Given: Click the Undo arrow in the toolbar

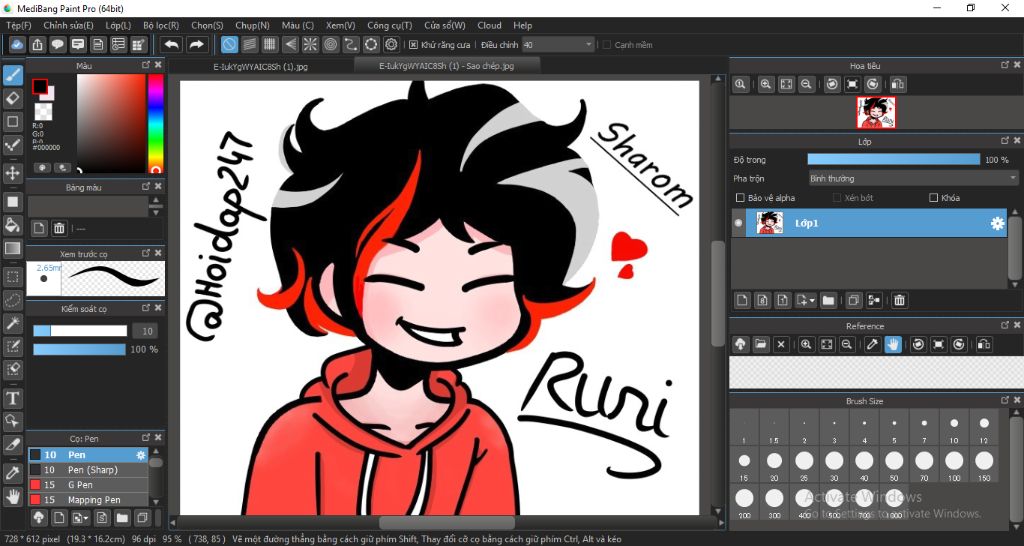Looking at the screenshot, I should (x=172, y=44).
